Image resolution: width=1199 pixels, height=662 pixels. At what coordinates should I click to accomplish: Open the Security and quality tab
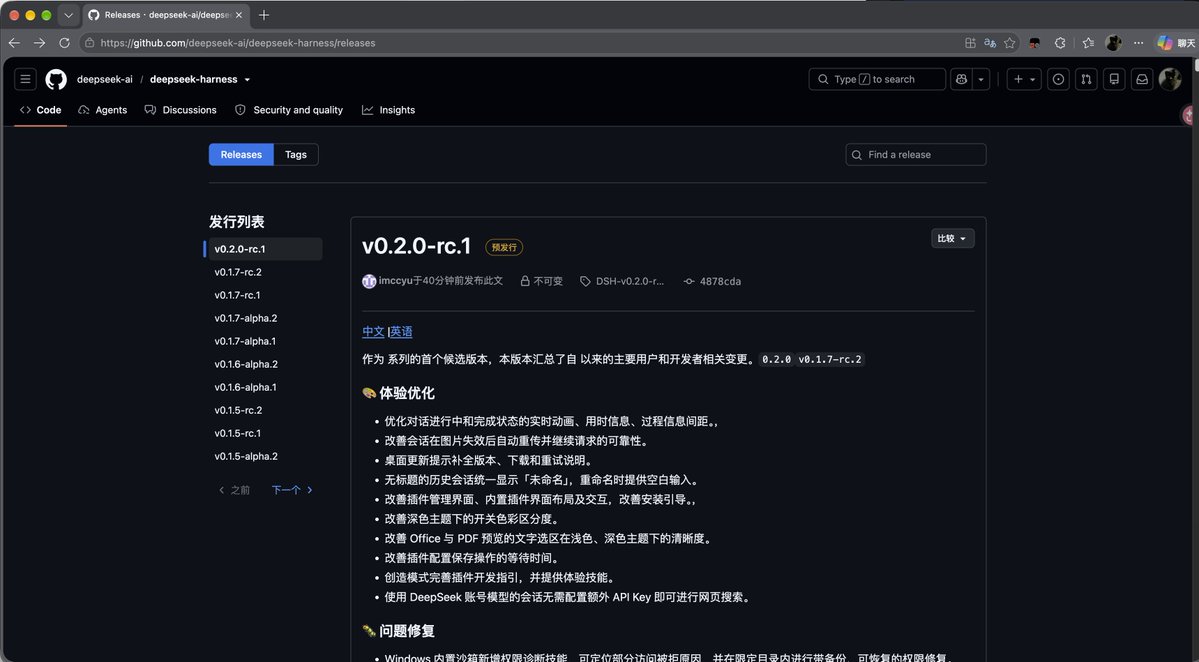[288, 110]
